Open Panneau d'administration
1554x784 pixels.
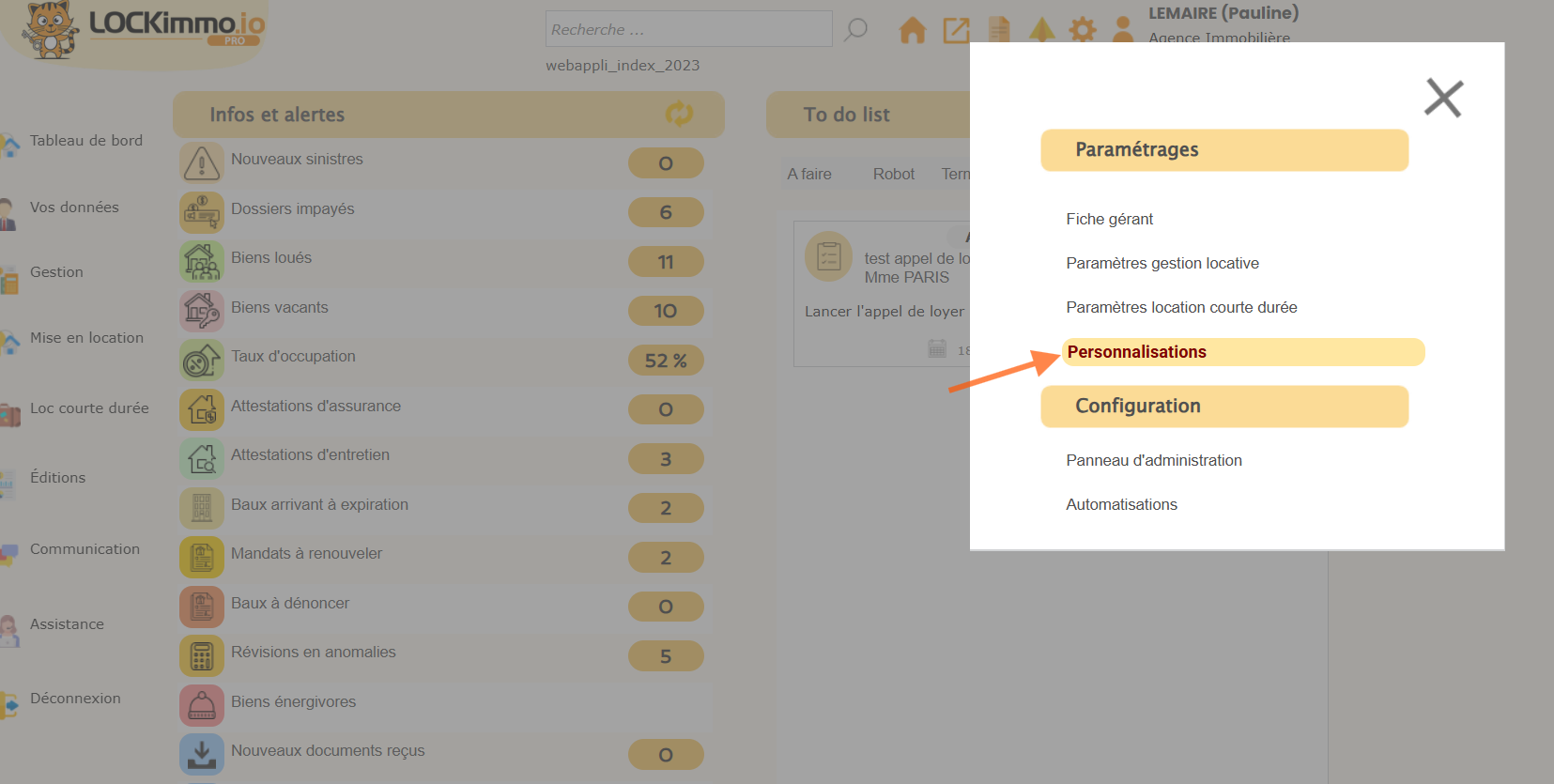pos(1153,461)
